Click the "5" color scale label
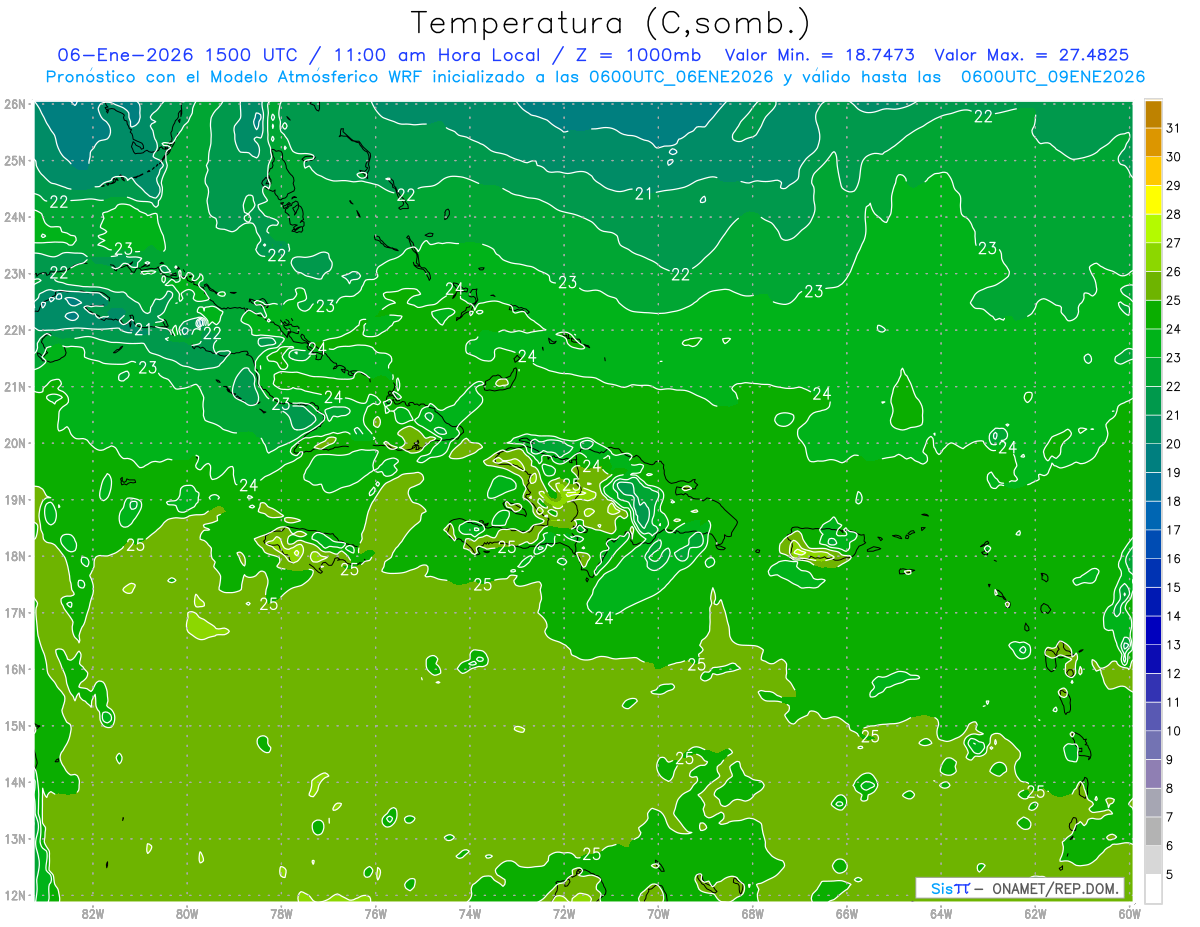The height and width of the screenshot is (927, 1200). (x=1170, y=874)
